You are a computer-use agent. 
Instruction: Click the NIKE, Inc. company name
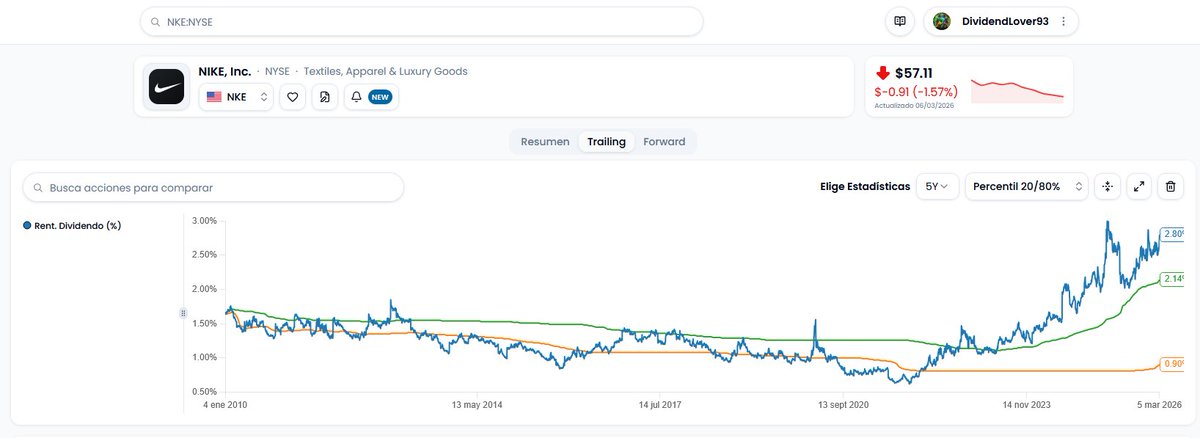click(225, 71)
